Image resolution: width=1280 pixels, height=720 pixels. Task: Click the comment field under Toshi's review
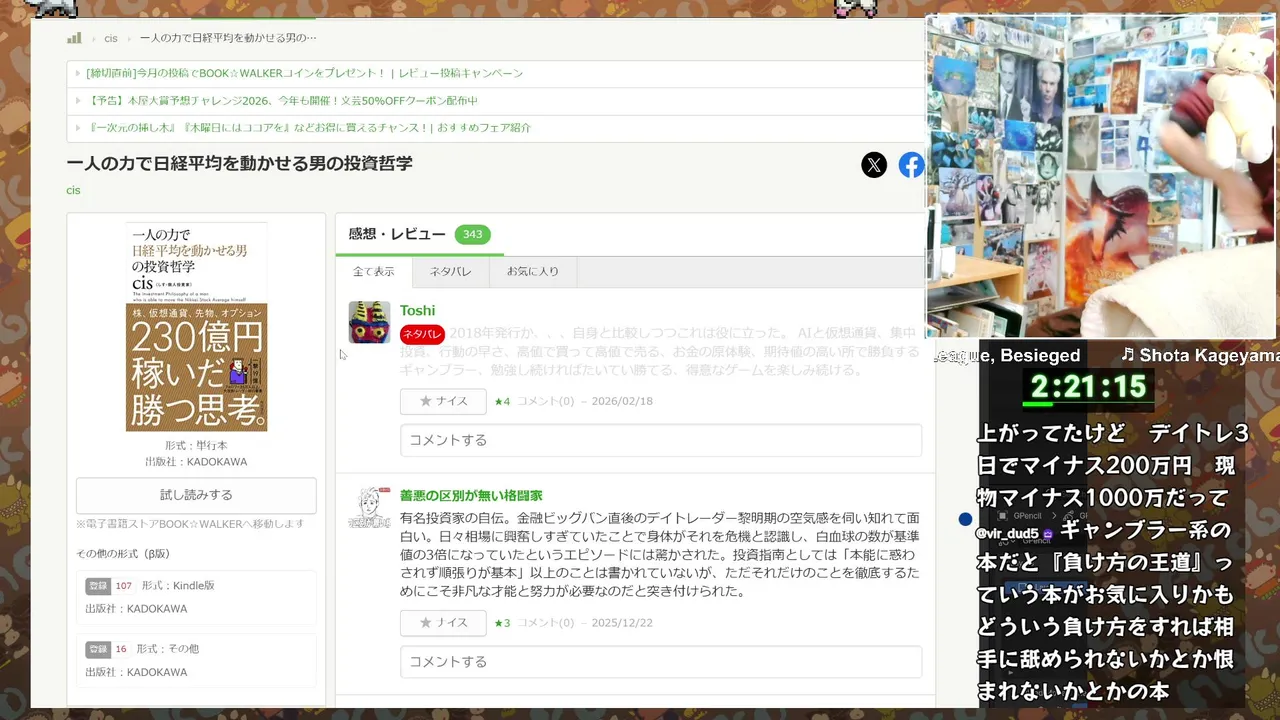click(661, 440)
